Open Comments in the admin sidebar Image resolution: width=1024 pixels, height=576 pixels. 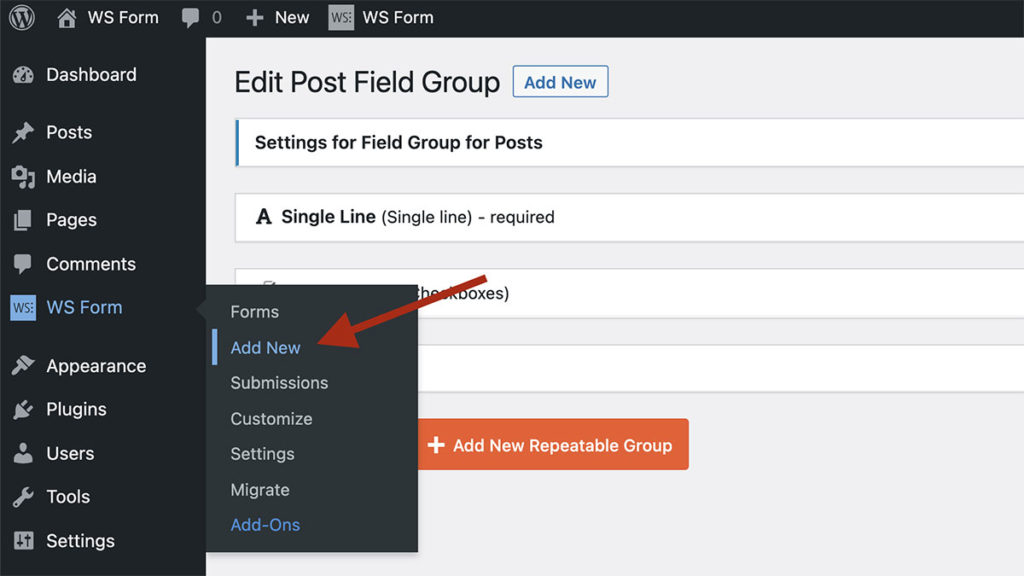91,264
